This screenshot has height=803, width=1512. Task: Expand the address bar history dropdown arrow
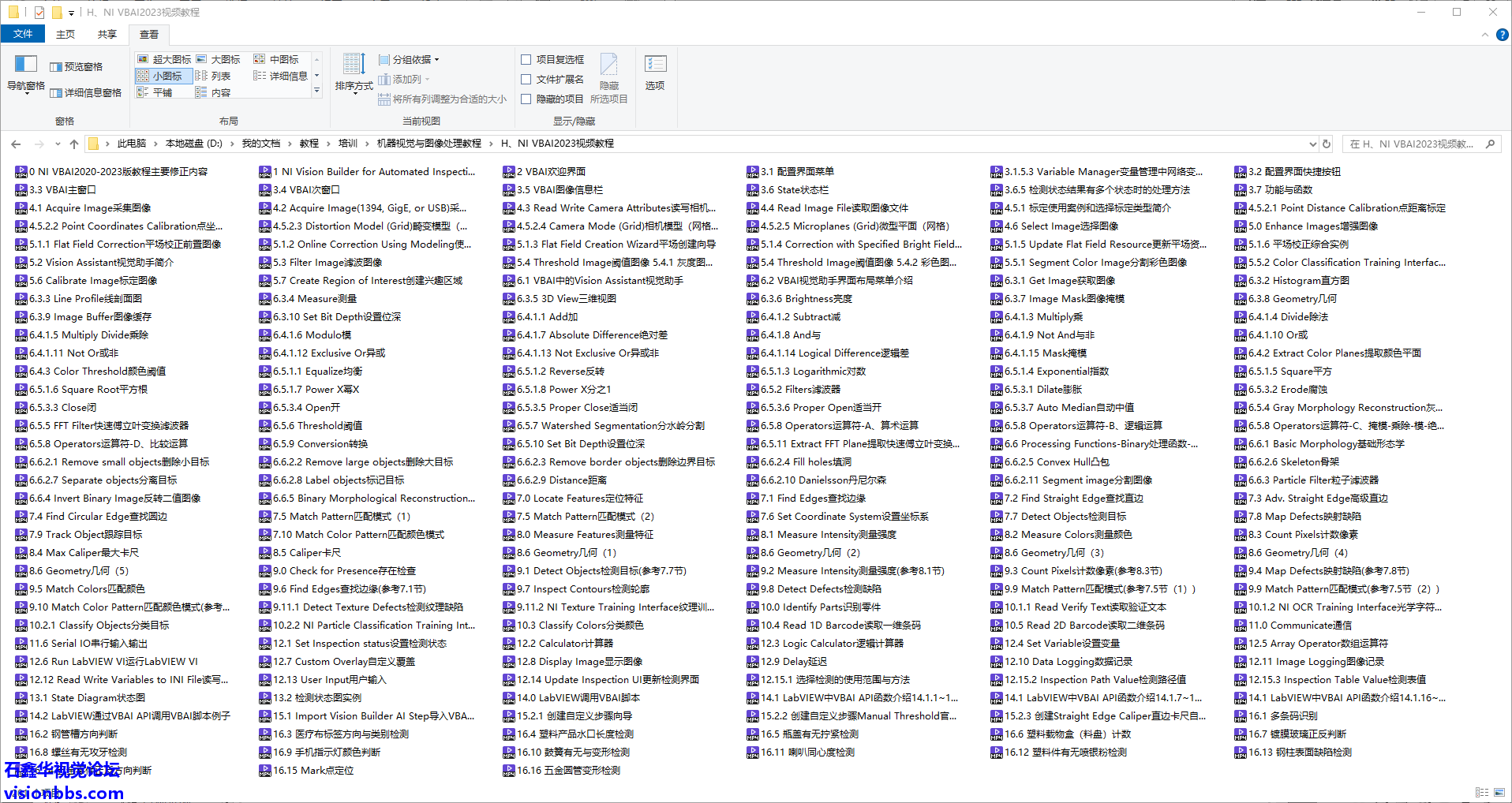[x=1312, y=144]
